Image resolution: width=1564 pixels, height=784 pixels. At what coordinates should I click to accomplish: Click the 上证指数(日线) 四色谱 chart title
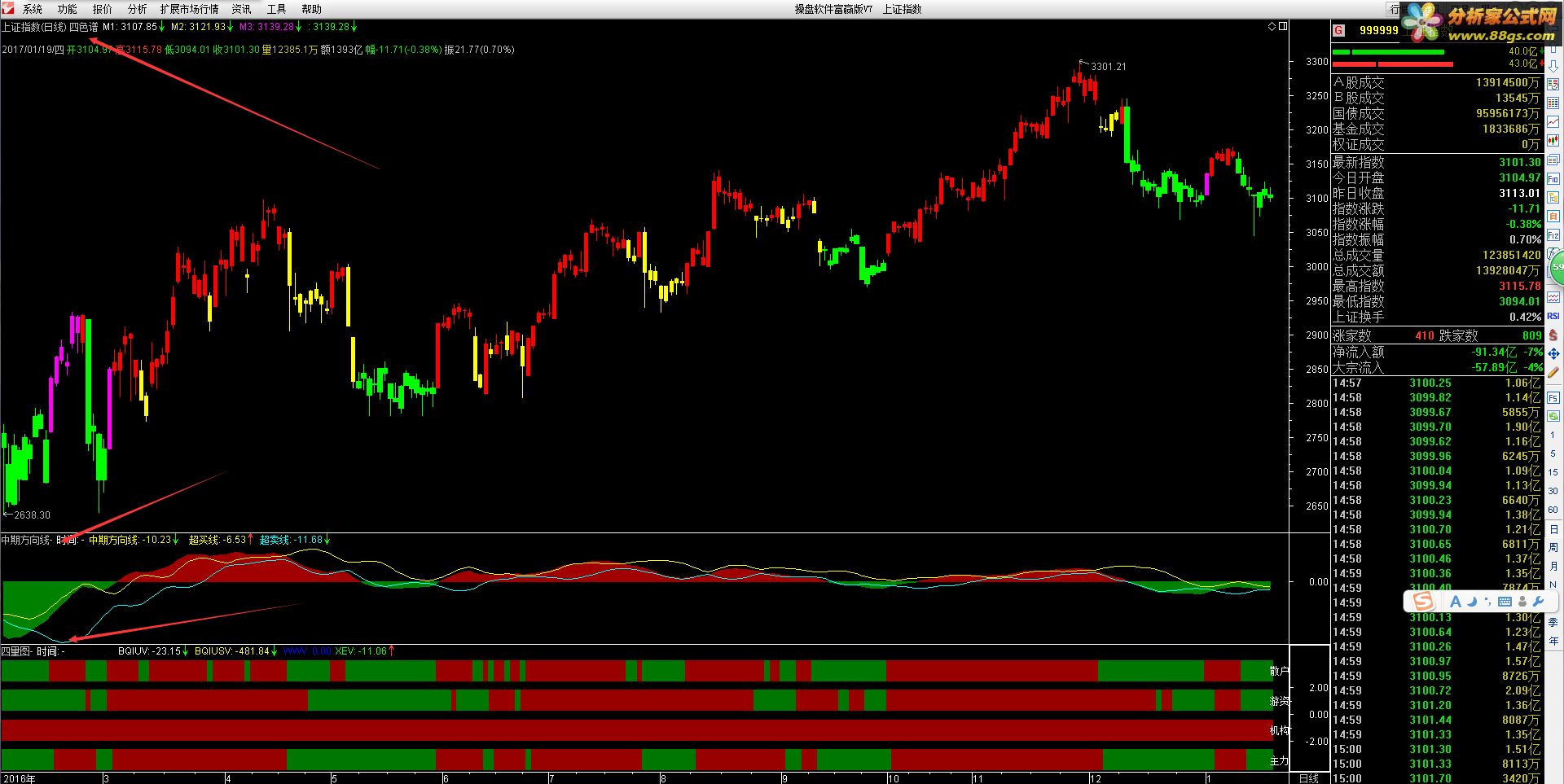pos(50,27)
